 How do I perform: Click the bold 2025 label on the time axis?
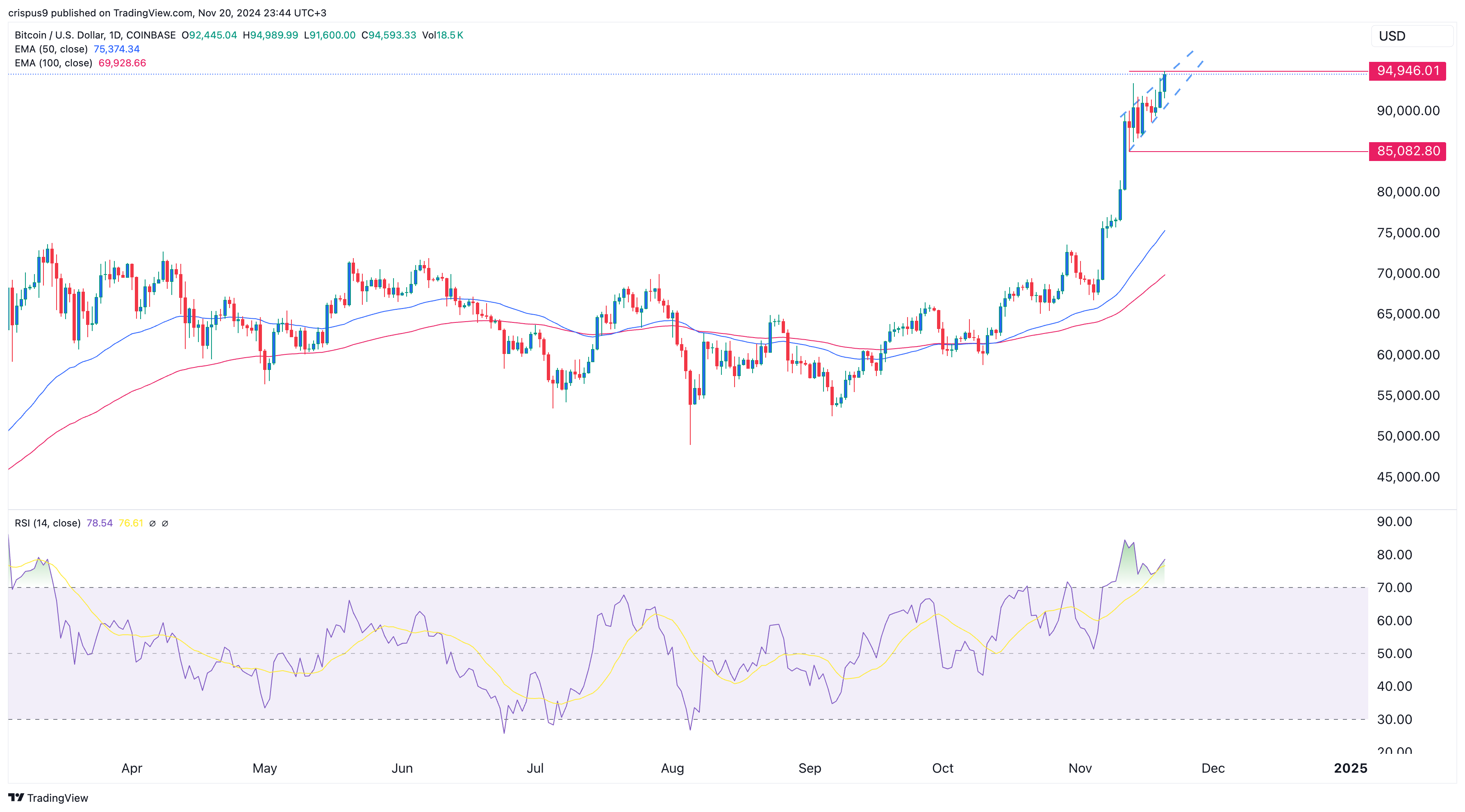(1351, 769)
